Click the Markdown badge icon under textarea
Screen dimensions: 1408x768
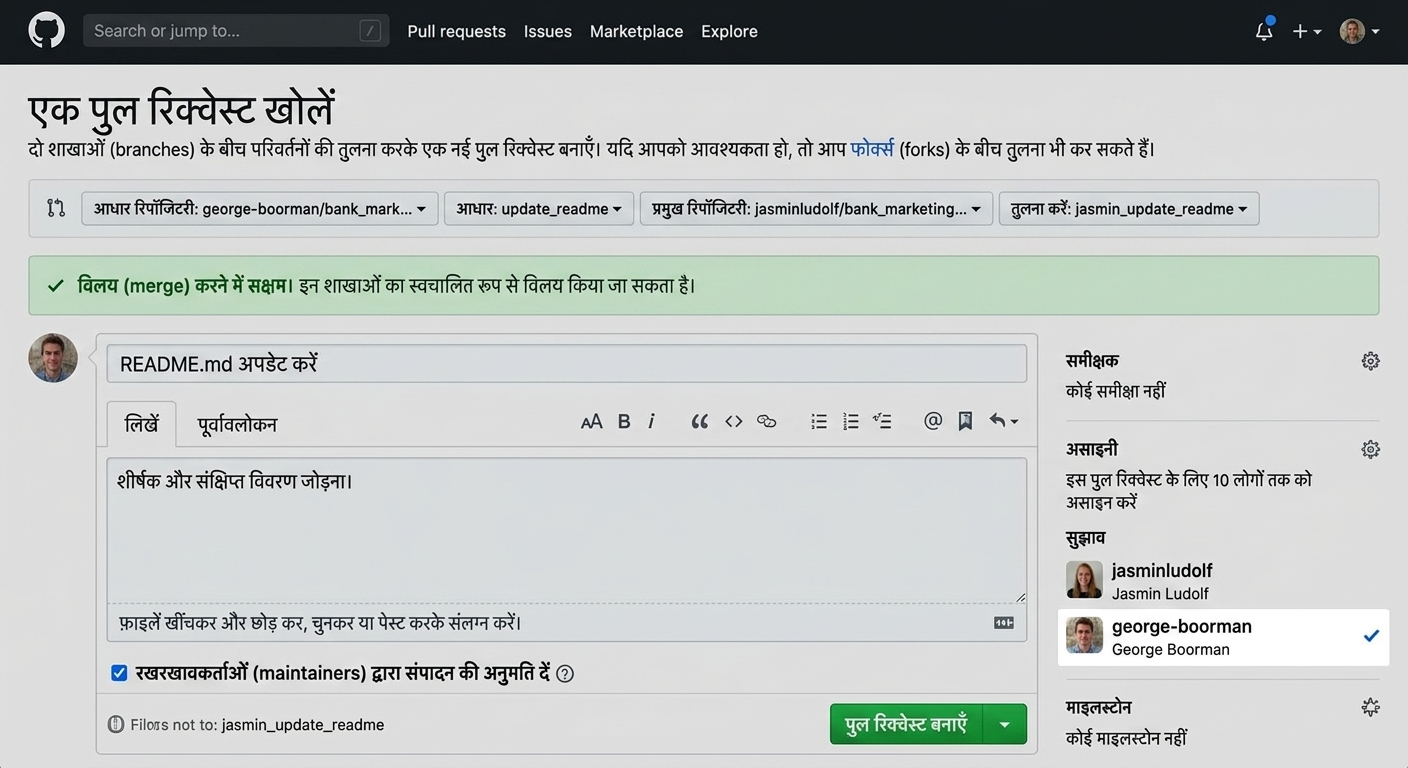coord(1004,623)
